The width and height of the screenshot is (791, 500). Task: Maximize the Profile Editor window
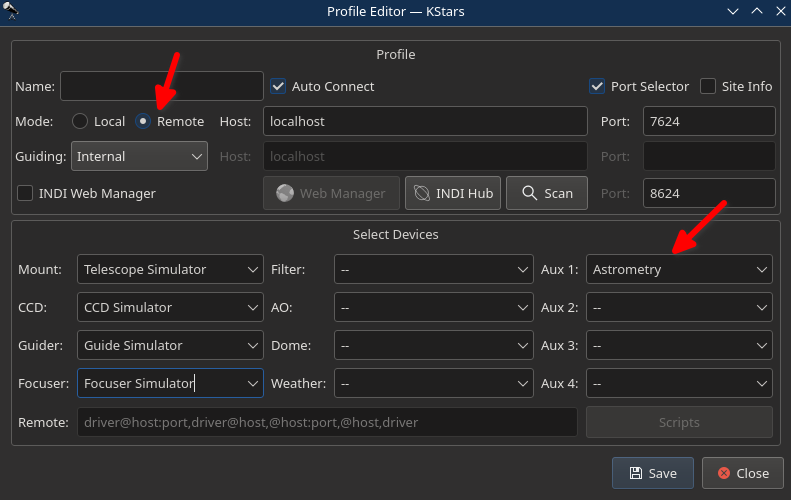757,11
